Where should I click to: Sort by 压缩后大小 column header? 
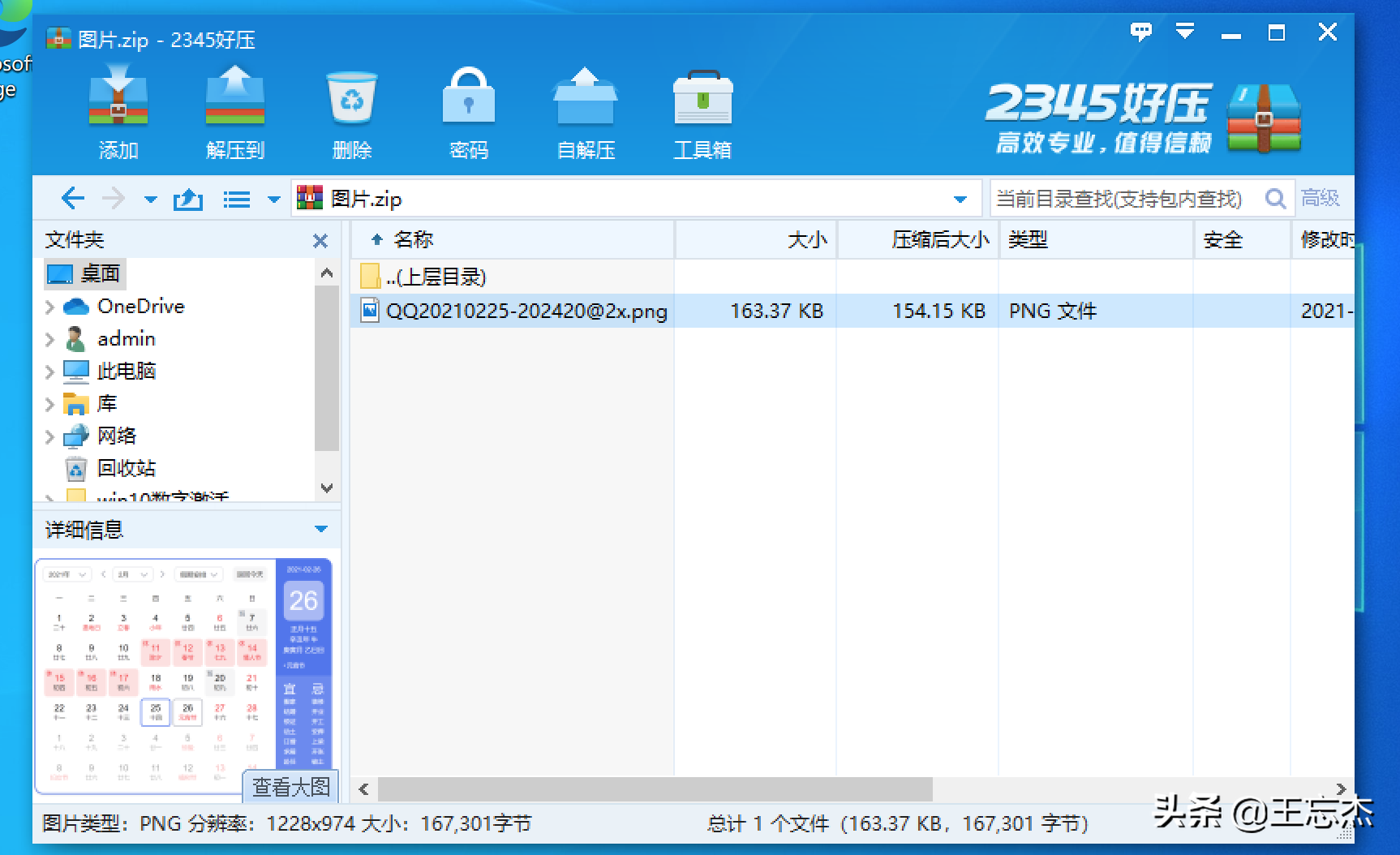tap(918, 239)
